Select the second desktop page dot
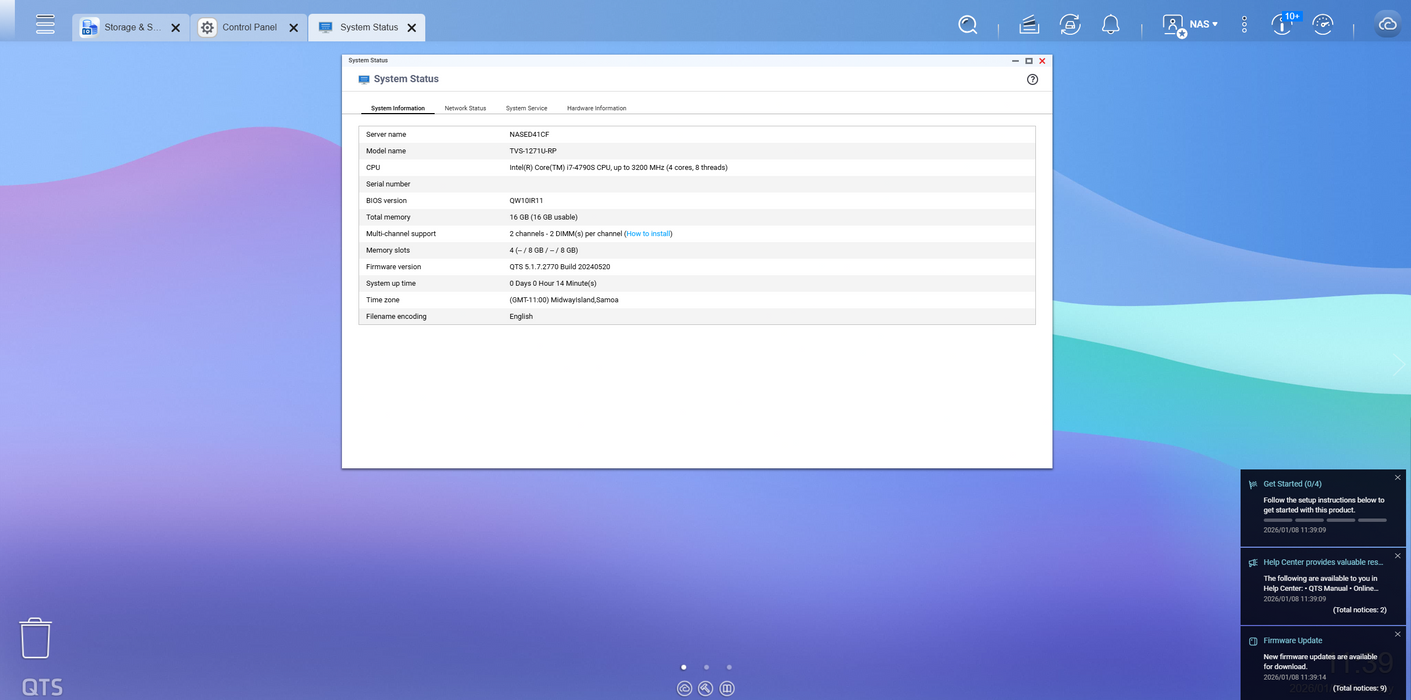The width and height of the screenshot is (1411, 700). 706,667
